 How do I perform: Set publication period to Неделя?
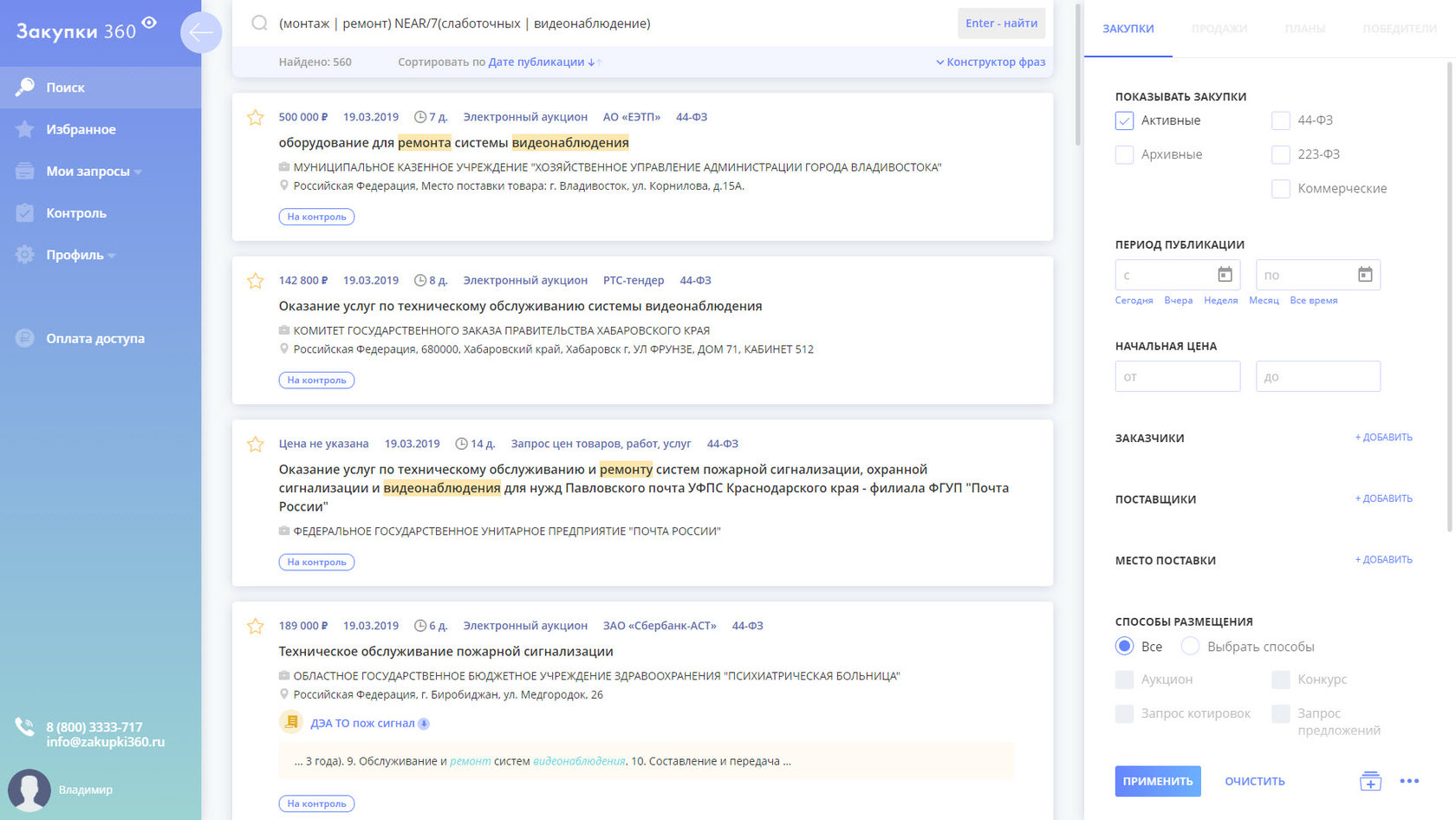coord(1220,301)
